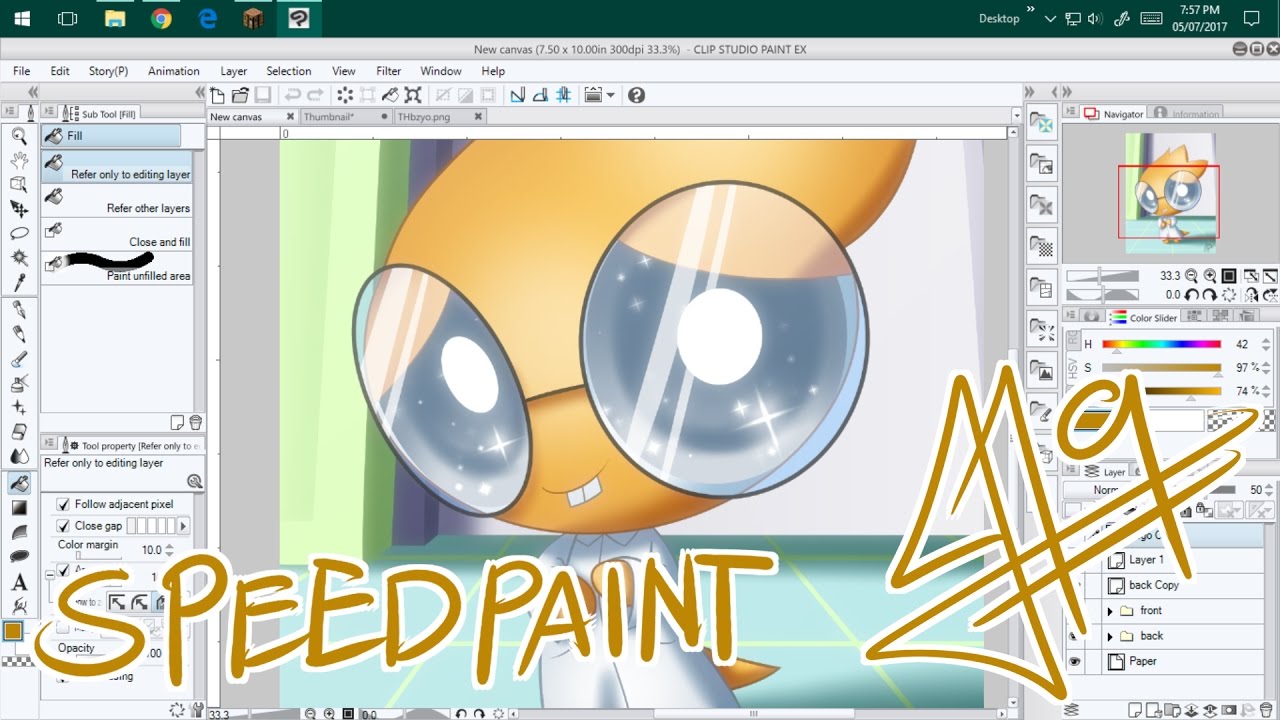Click the Undo arrow in toolbar
The width and height of the screenshot is (1280, 720).
(x=292, y=95)
